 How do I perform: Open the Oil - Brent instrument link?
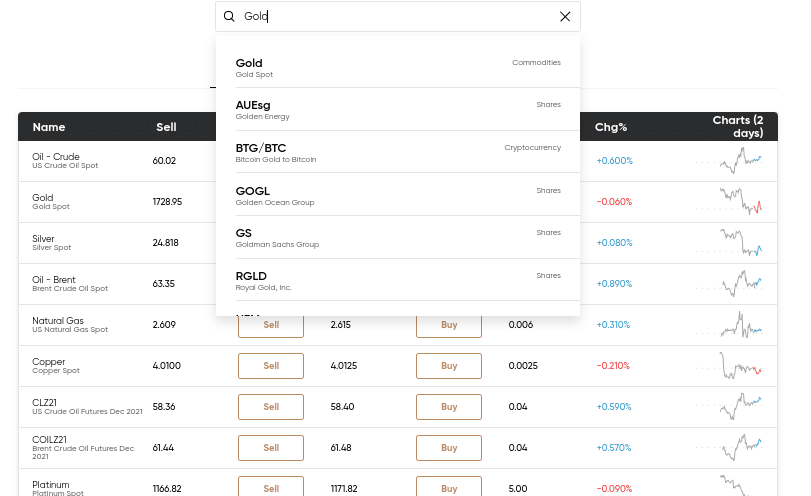pyautogui.click(x=55, y=279)
